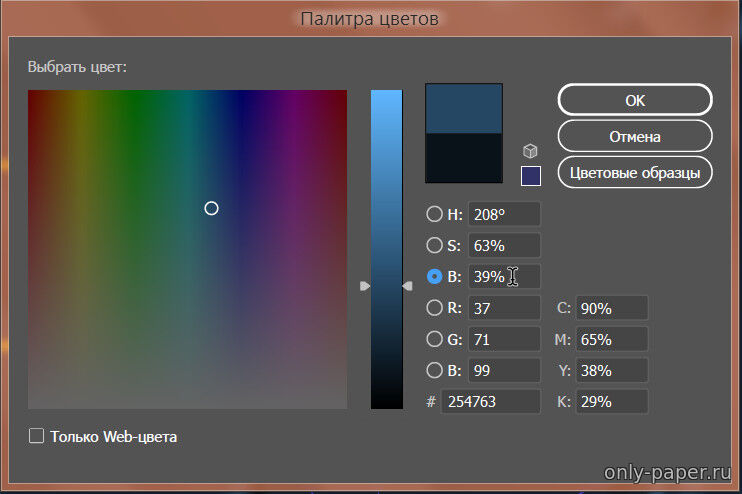Enable the Только Web-цвета checkbox
This screenshot has height=494, width=742.
[x=37, y=436]
